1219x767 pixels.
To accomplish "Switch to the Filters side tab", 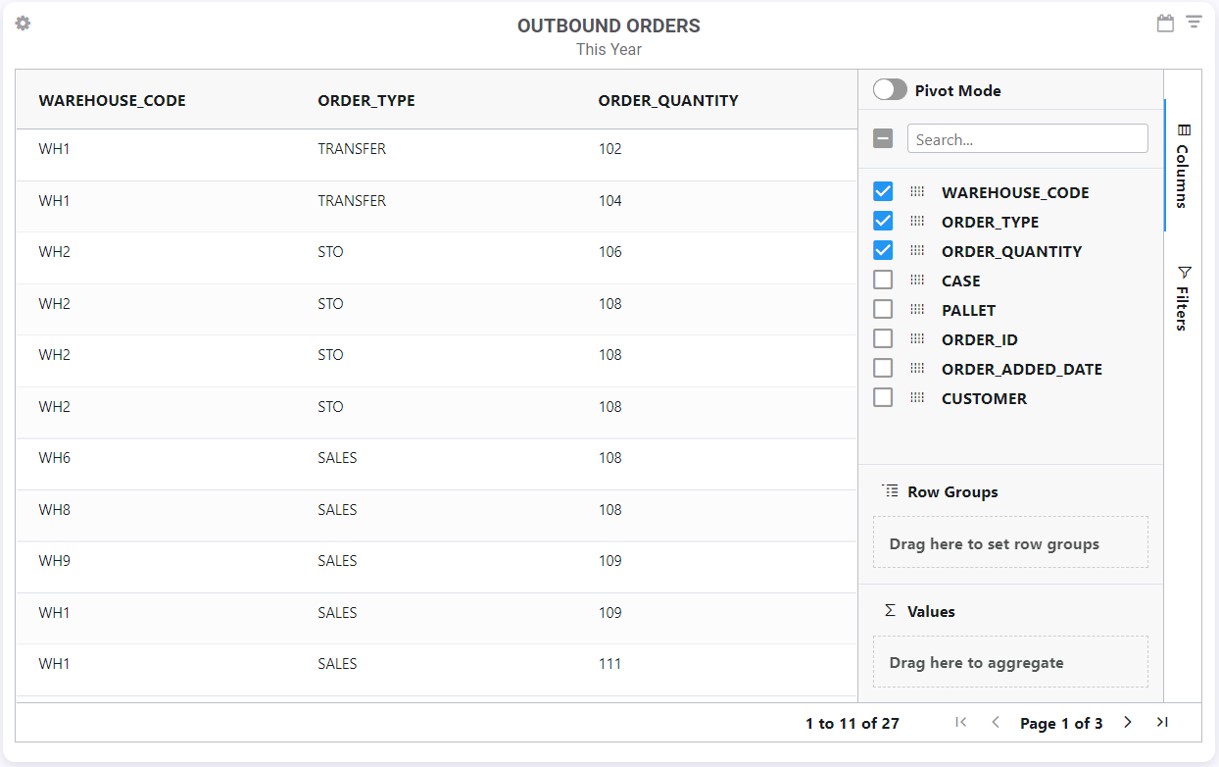I will coord(1183,298).
